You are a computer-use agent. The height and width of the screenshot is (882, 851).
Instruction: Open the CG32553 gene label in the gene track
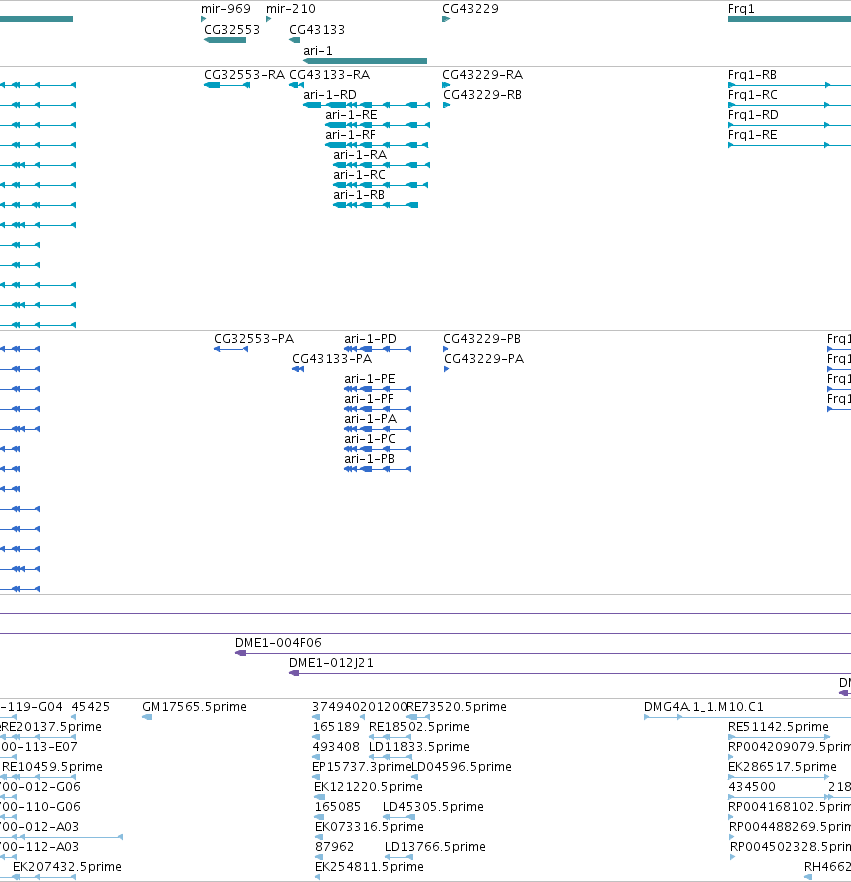point(232,30)
